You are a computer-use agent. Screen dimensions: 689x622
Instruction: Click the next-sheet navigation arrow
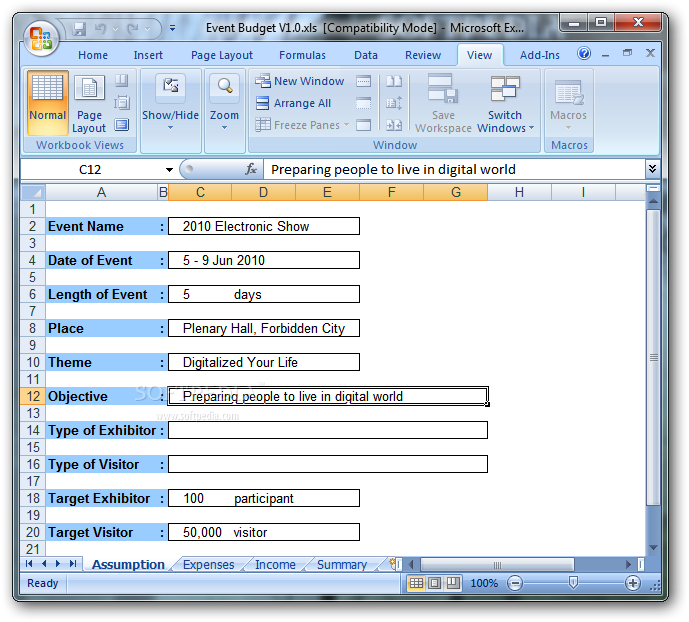(58, 564)
